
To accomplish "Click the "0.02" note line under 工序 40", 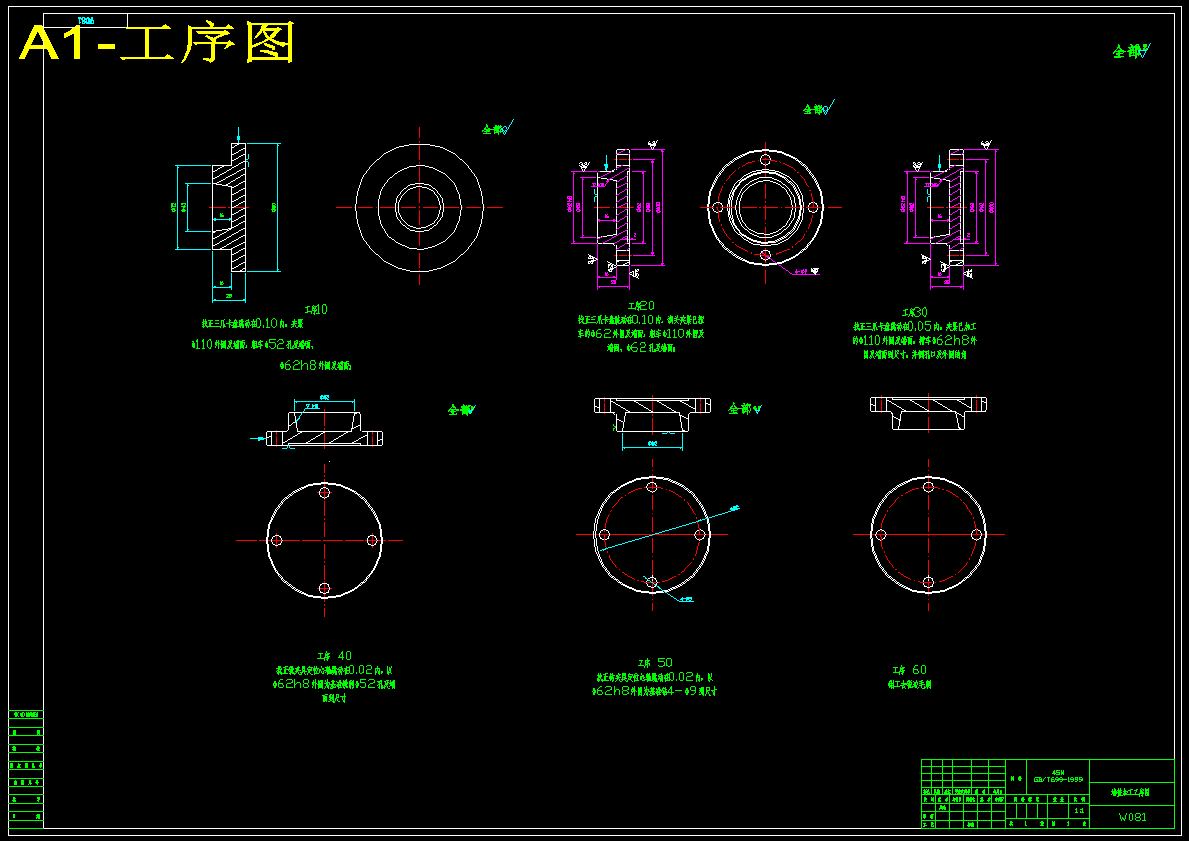I will [x=334, y=670].
